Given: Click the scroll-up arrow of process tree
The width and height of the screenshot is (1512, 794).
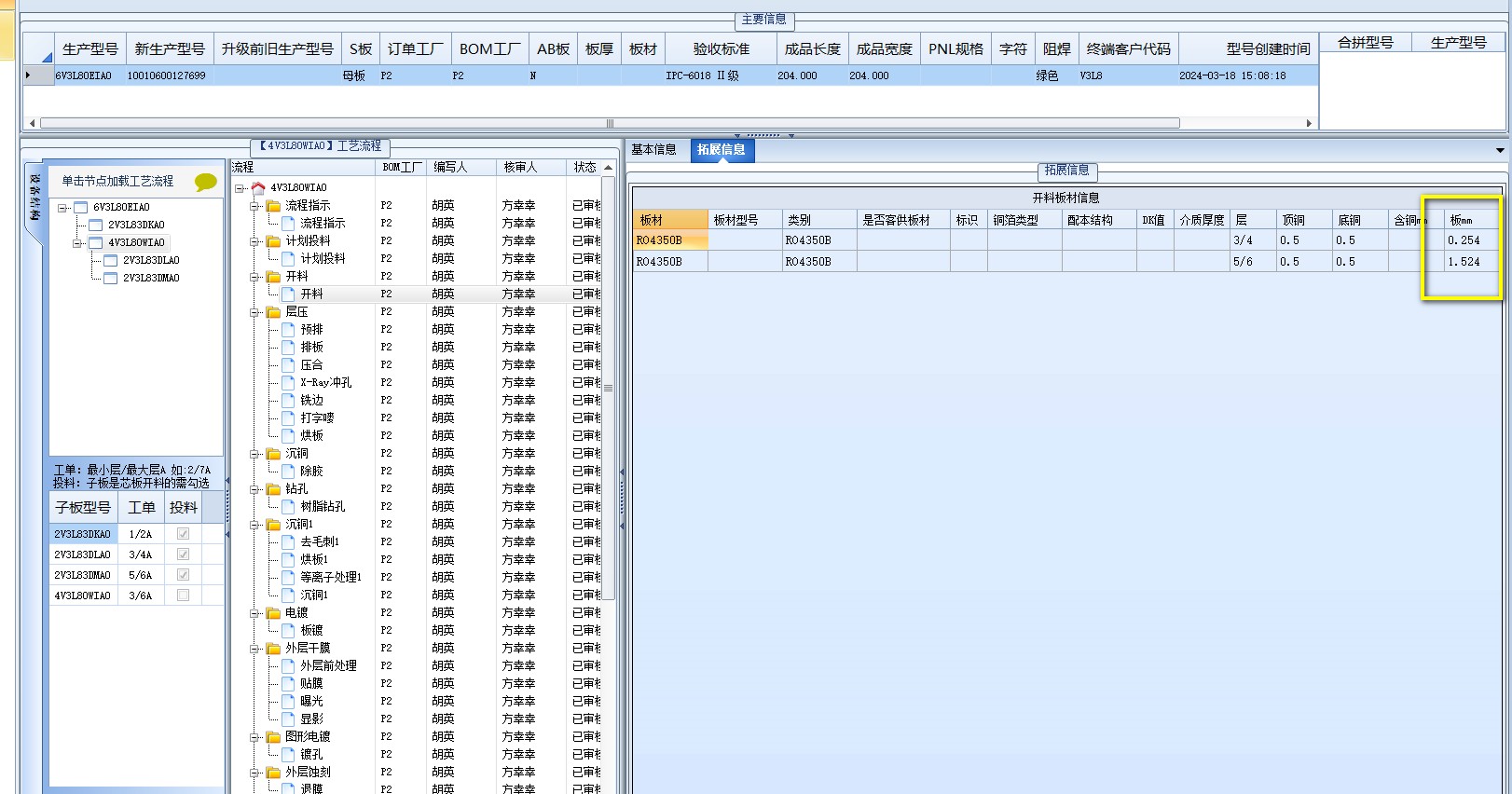Looking at the screenshot, I should coord(609,168).
